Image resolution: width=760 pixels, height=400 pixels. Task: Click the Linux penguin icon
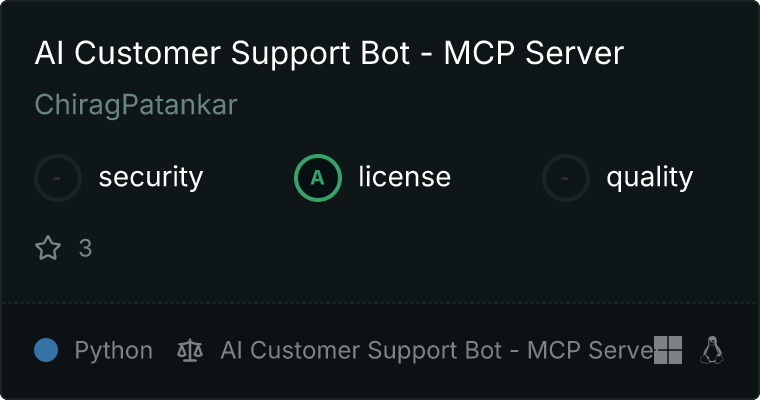click(x=712, y=350)
